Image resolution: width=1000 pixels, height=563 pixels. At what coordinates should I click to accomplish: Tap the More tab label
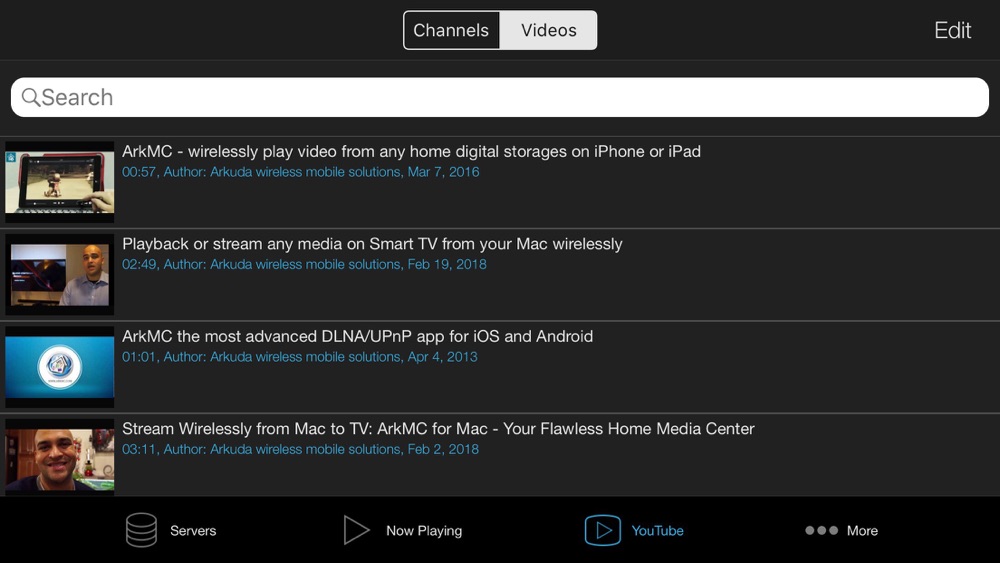click(862, 530)
